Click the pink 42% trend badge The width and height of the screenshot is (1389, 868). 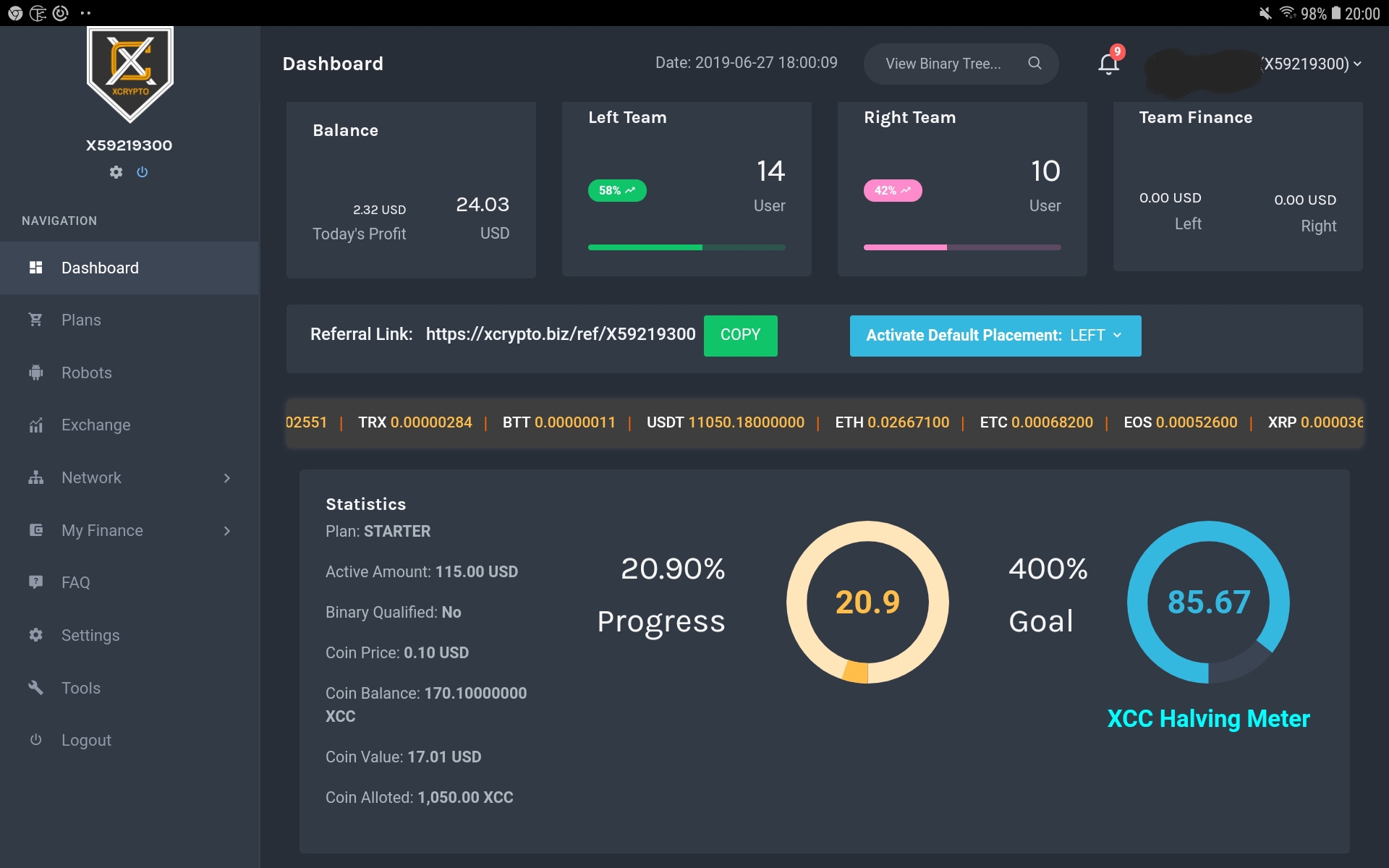892,190
